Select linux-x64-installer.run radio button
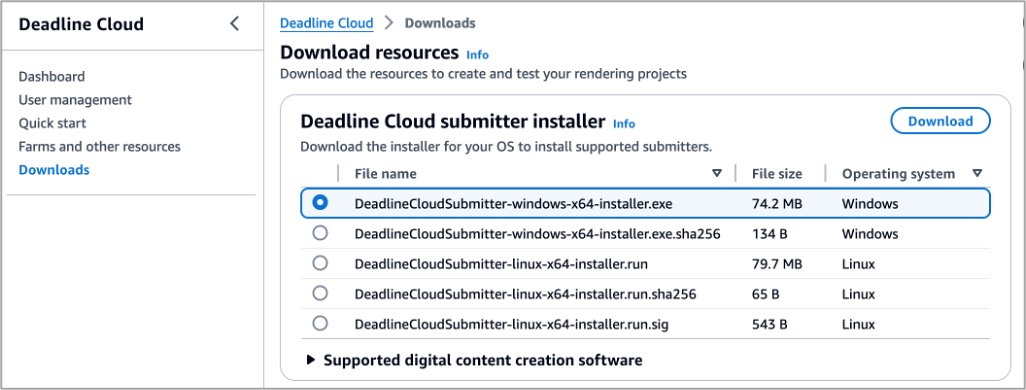This screenshot has height=390, width=1026. 320,263
